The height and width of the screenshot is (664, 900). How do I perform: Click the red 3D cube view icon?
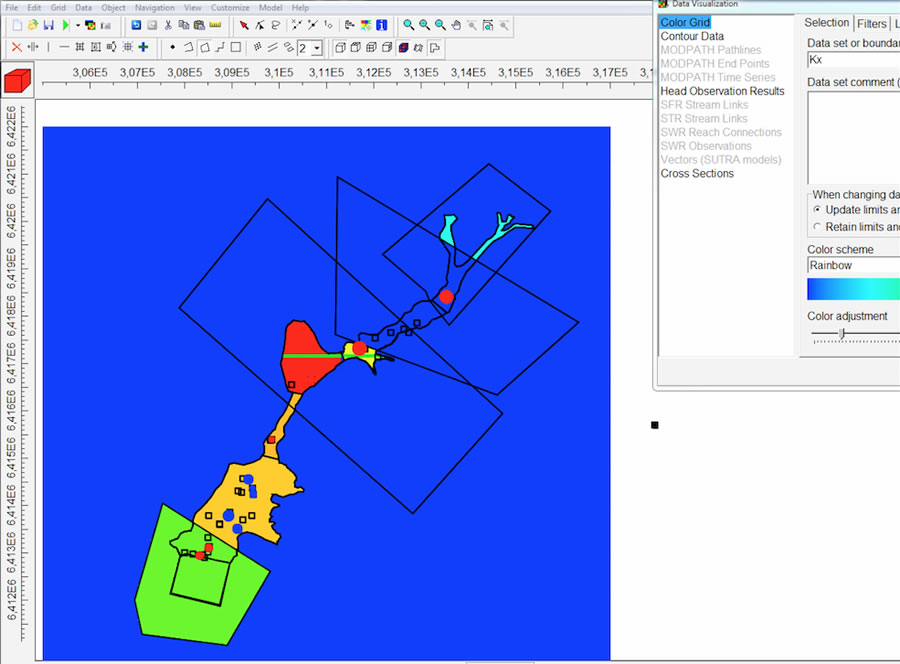tap(17, 81)
